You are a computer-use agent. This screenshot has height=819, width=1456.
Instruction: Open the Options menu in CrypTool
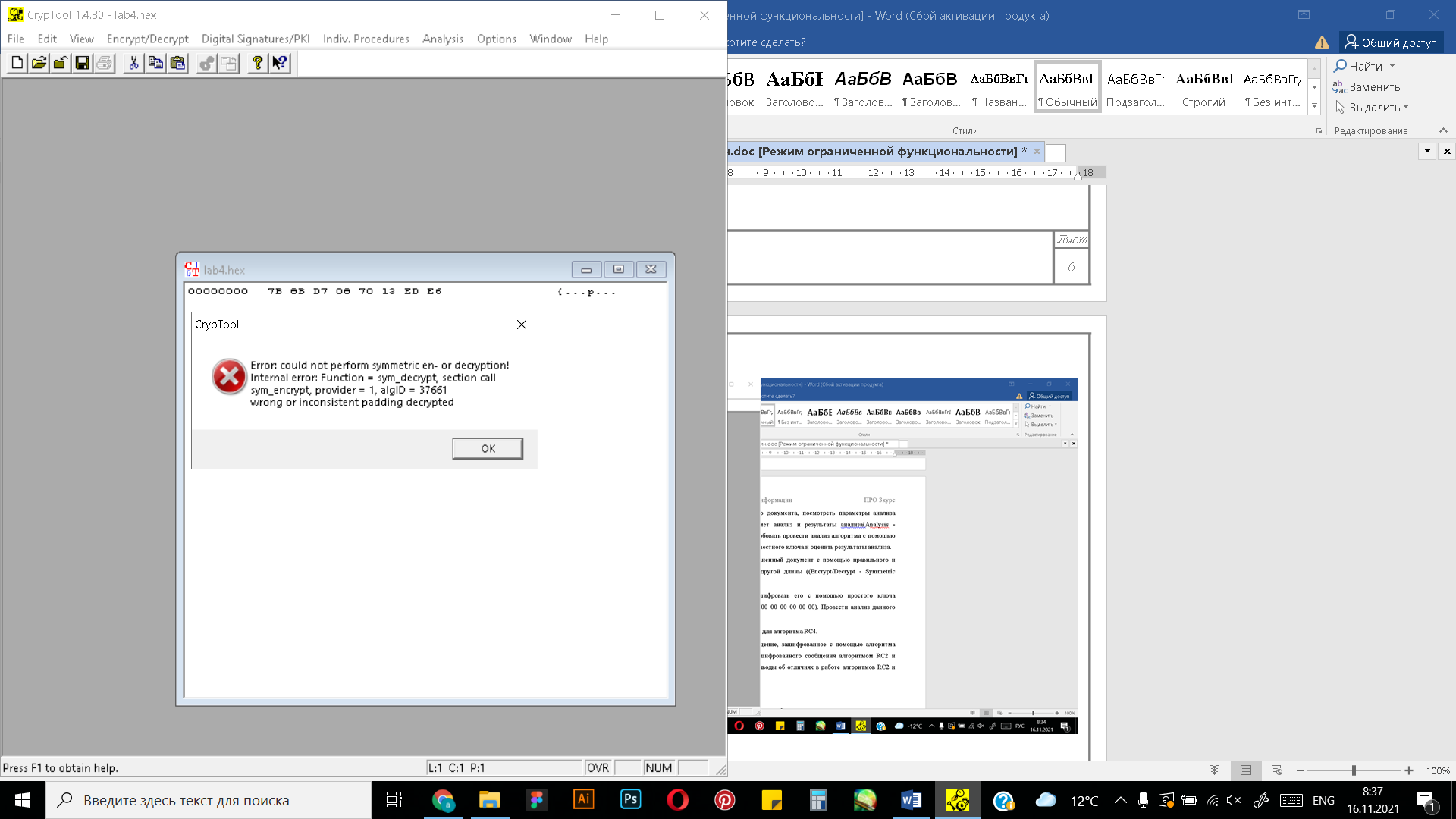(x=497, y=39)
